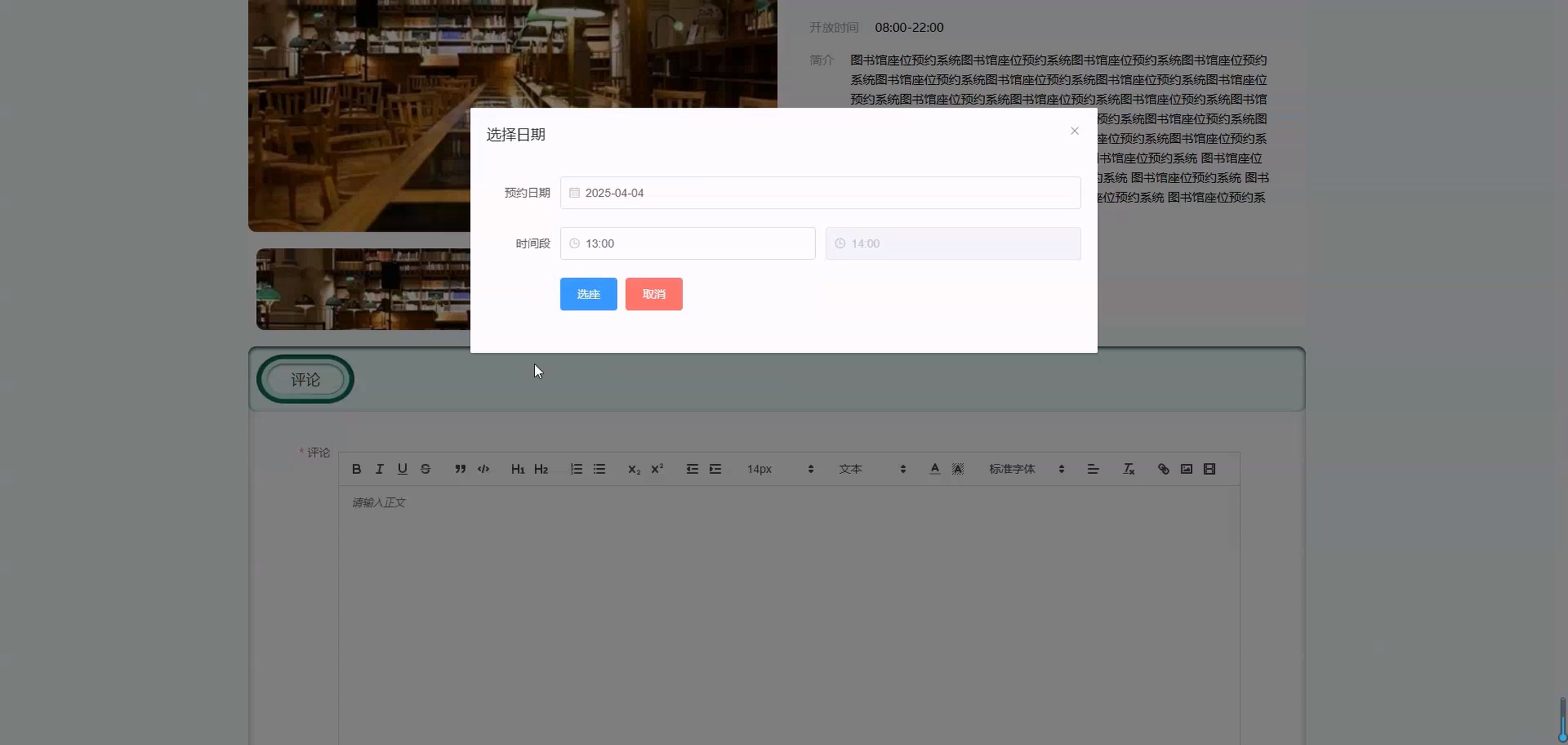Apply underline formatting in editor
1568x745 pixels.
tap(402, 469)
